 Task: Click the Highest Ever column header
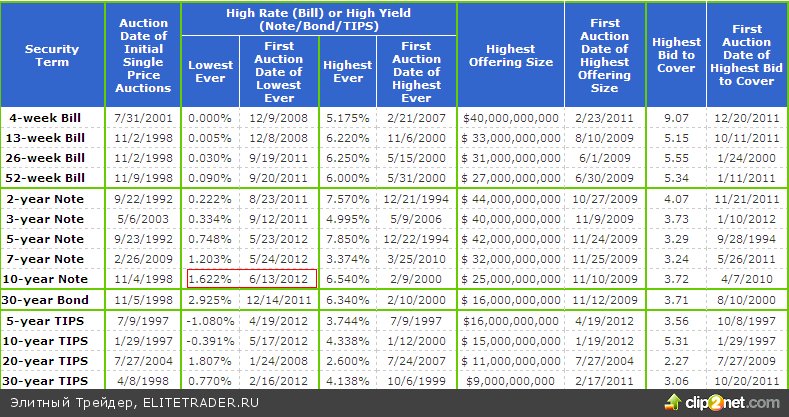pyautogui.click(x=347, y=71)
